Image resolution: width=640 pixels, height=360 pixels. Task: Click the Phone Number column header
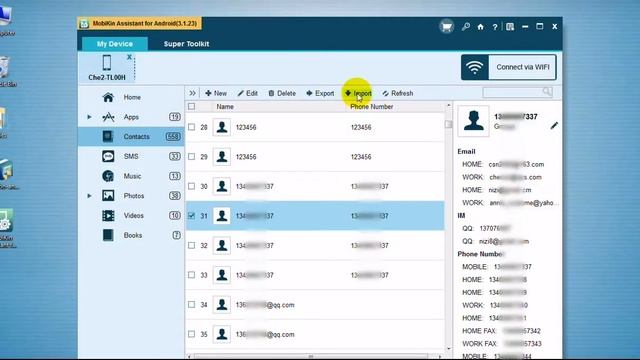pyautogui.click(x=372, y=107)
